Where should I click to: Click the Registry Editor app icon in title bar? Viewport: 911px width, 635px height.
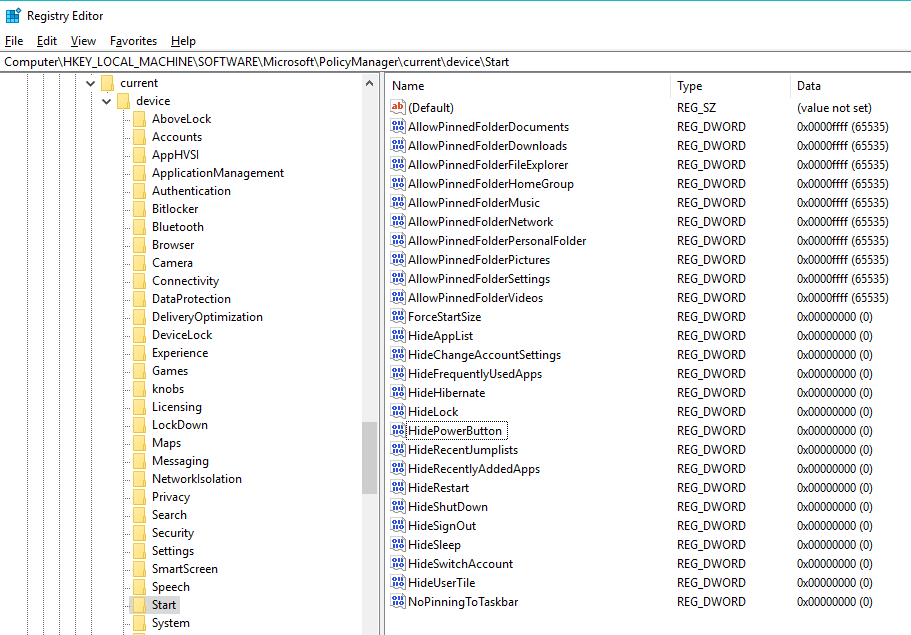click(x=13, y=16)
